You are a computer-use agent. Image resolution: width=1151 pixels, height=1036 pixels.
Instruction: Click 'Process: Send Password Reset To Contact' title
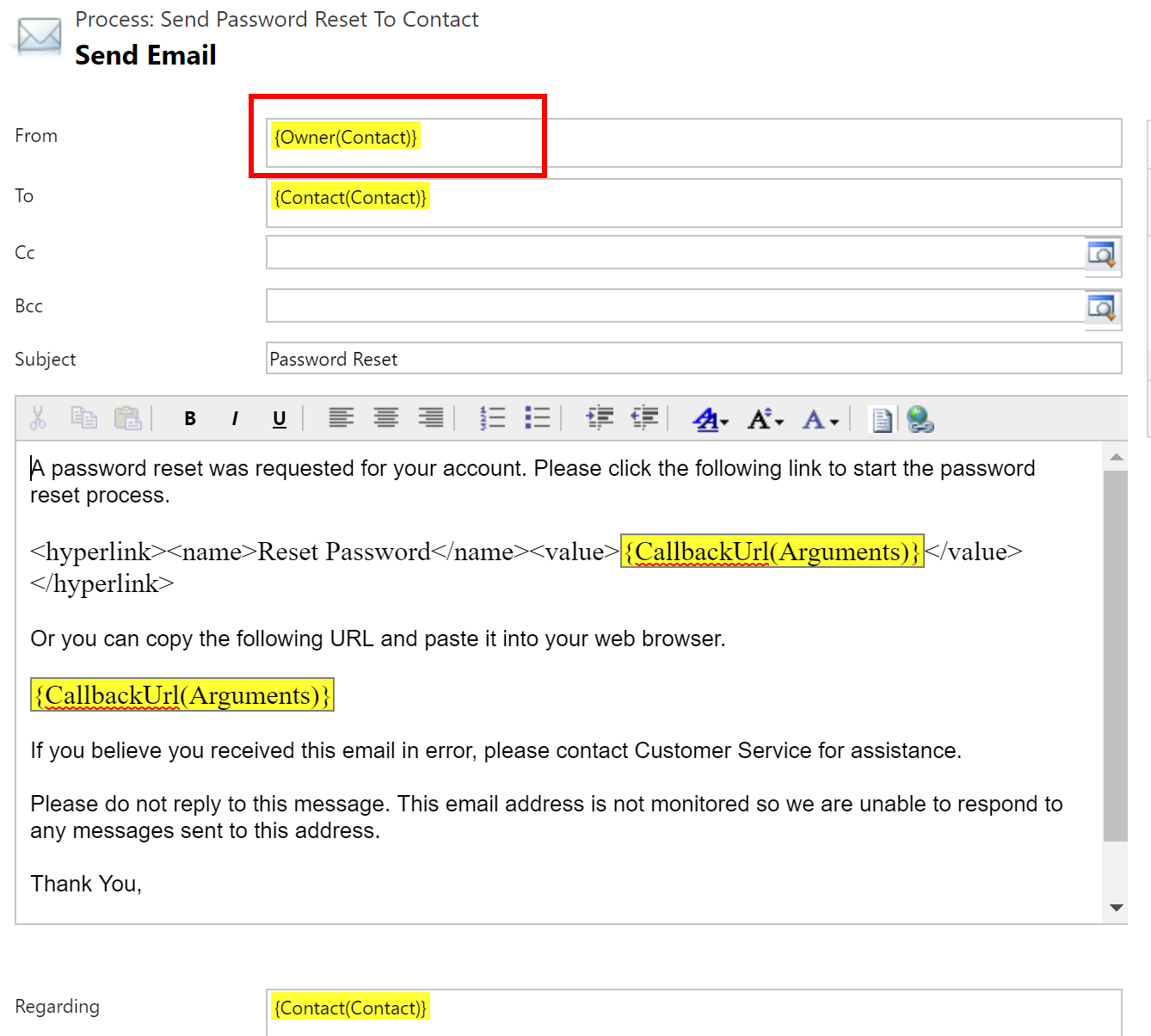click(x=276, y=19)
